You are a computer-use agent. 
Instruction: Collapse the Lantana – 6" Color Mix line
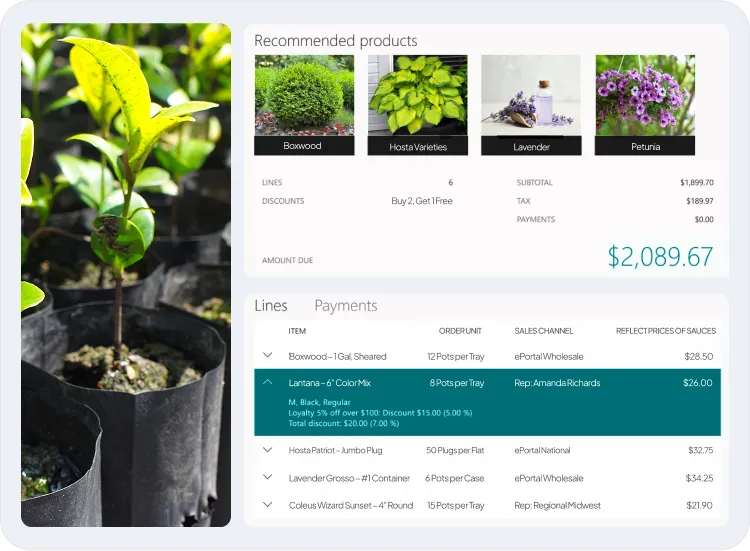coord(268,382)
